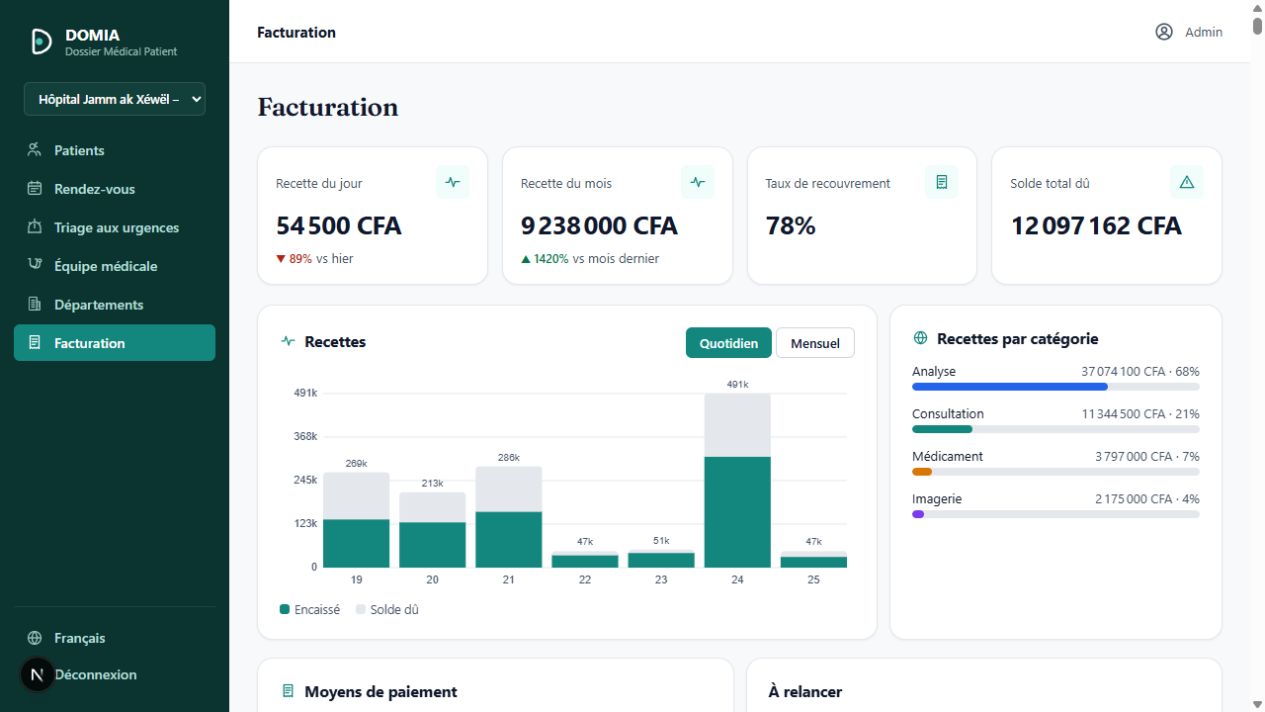1265x712 pixels.
Task: Click the Triage aux urgences icon
Action: (35, 227)
